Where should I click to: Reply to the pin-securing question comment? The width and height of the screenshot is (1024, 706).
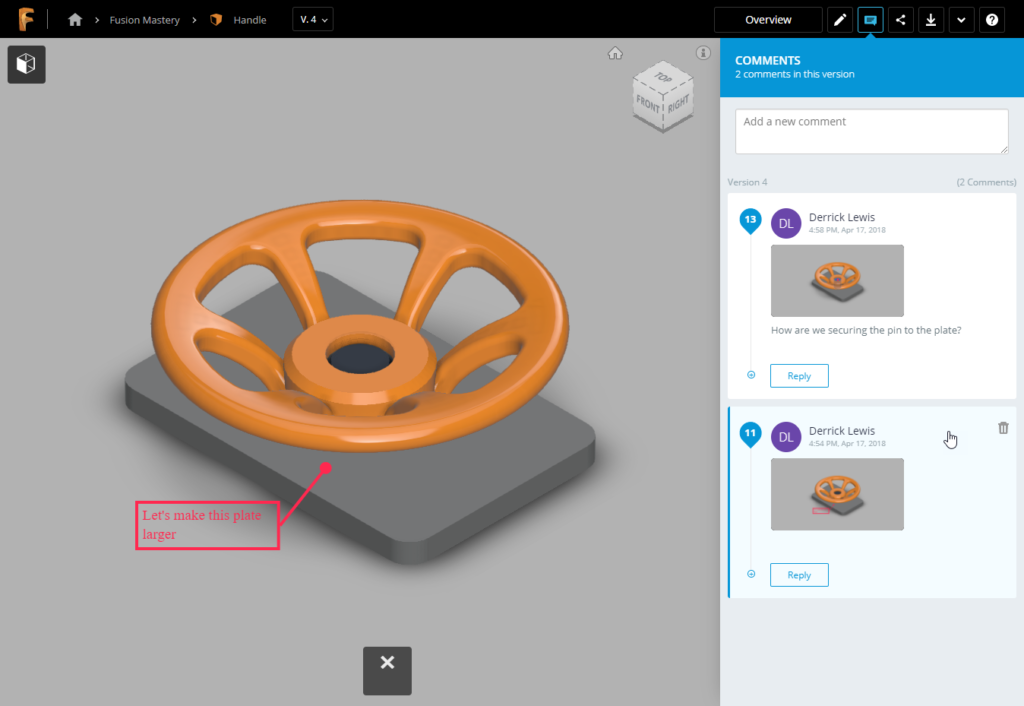799,375
